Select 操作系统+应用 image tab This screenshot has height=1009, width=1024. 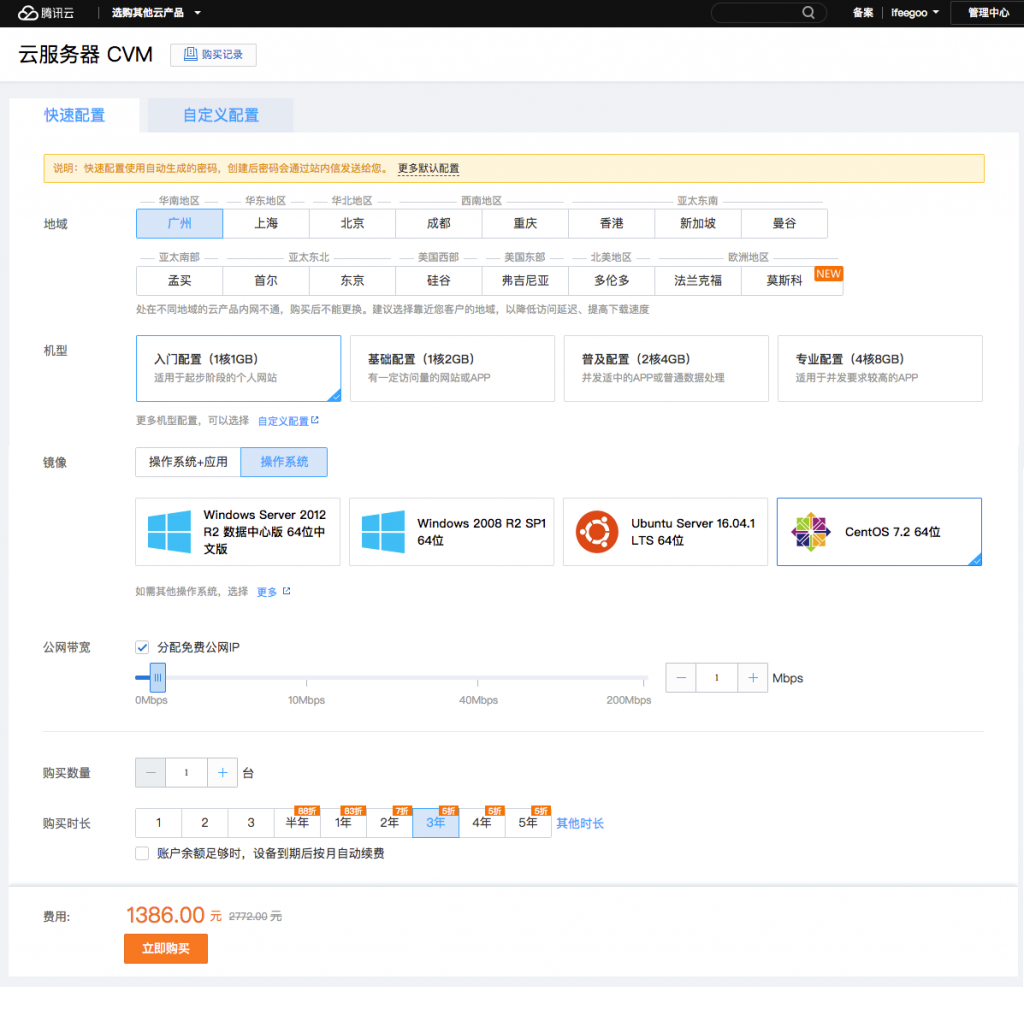coord(188,462)
